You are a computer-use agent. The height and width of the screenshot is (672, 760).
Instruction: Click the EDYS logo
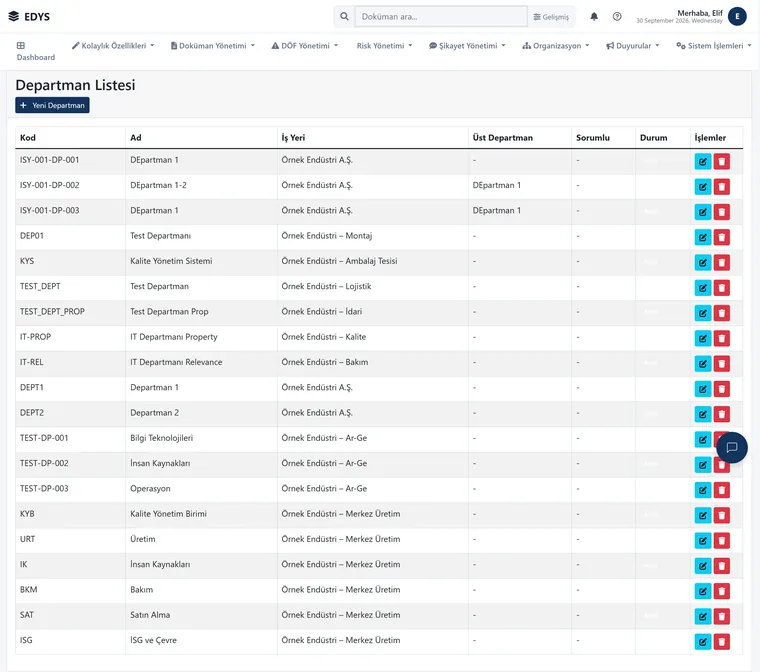(29, 16)
